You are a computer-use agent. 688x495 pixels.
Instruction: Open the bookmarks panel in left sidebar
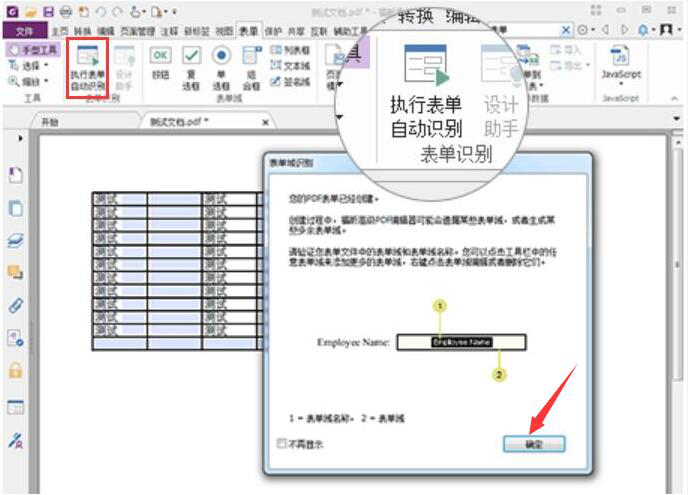click(16, 175)
